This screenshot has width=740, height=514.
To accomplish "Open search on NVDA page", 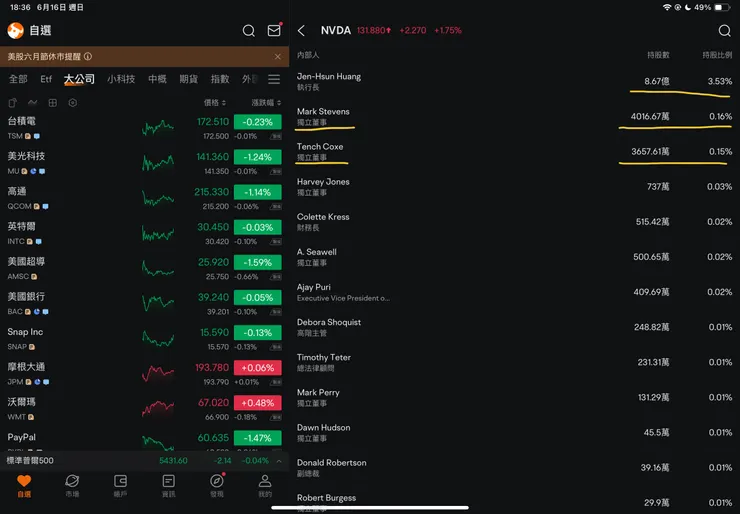I will tap(724, 31).
